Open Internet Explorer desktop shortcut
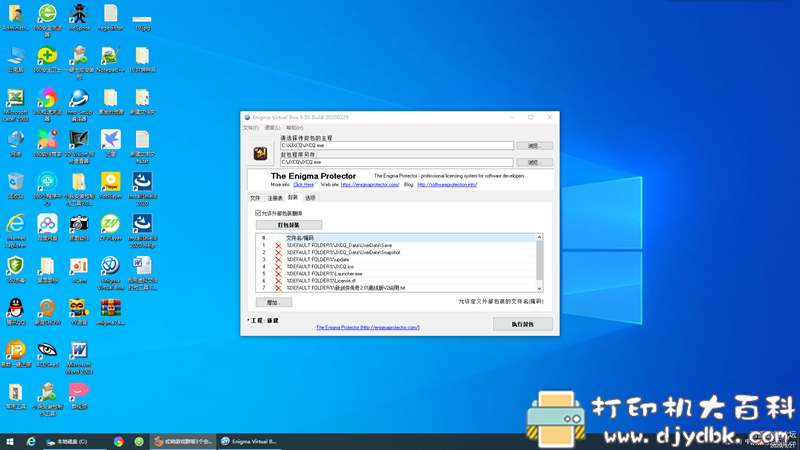The height and width of the screenshot is (450, 800). click(x=16, y=231)
